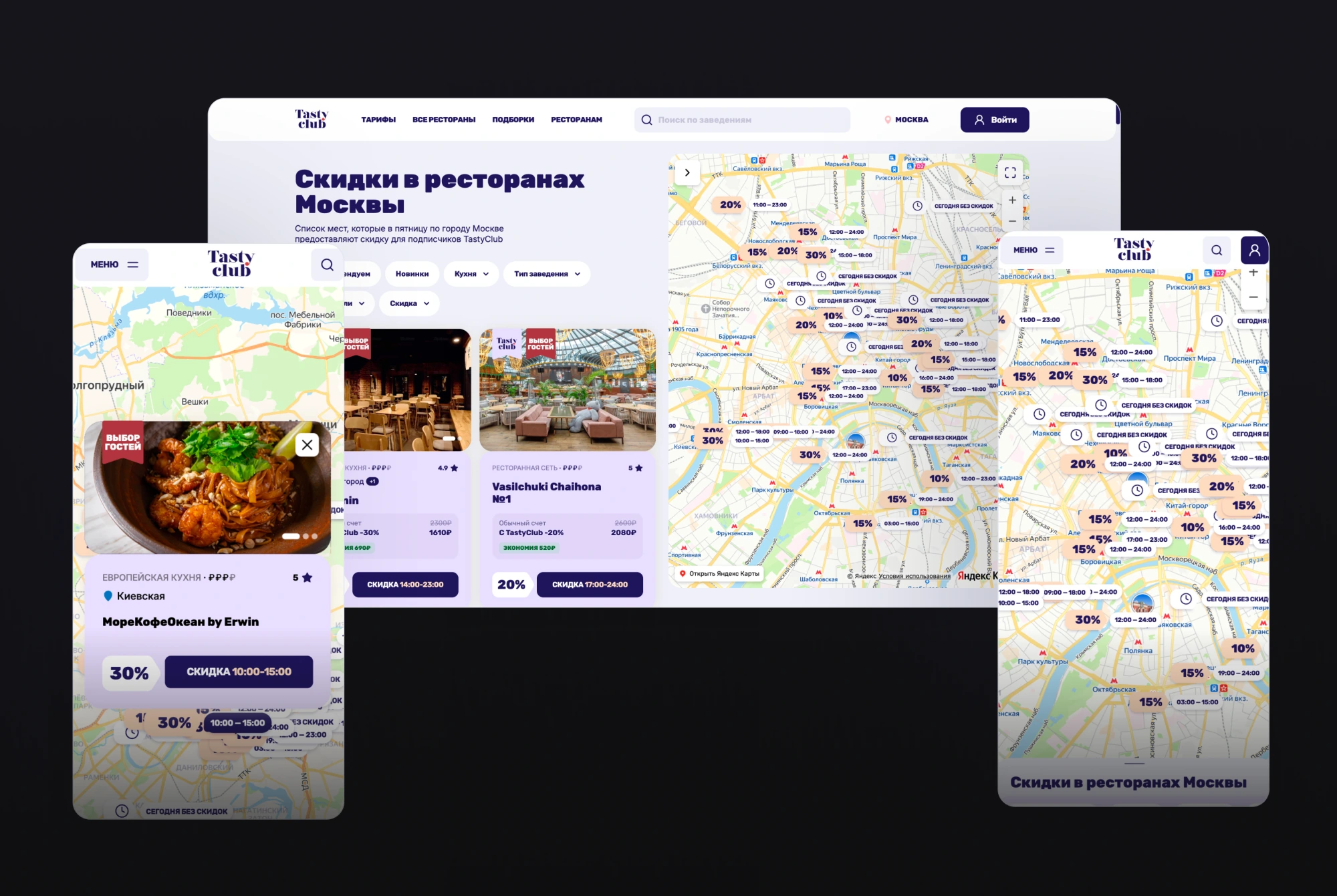
Task: Open the Условия использования map link
Action: (x=914, y=576)
